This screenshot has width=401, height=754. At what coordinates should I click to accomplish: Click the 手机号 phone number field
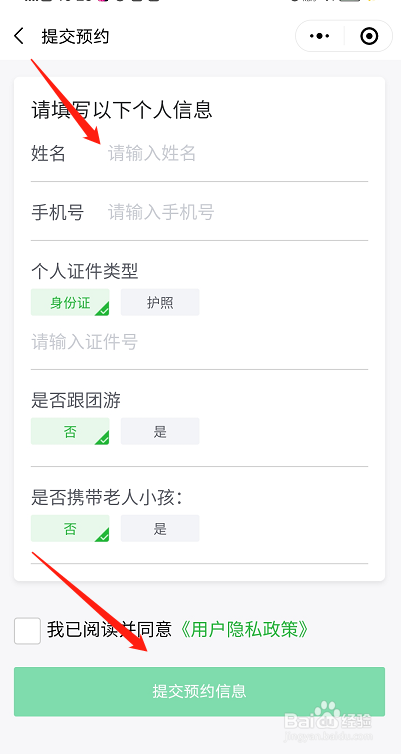237,212
